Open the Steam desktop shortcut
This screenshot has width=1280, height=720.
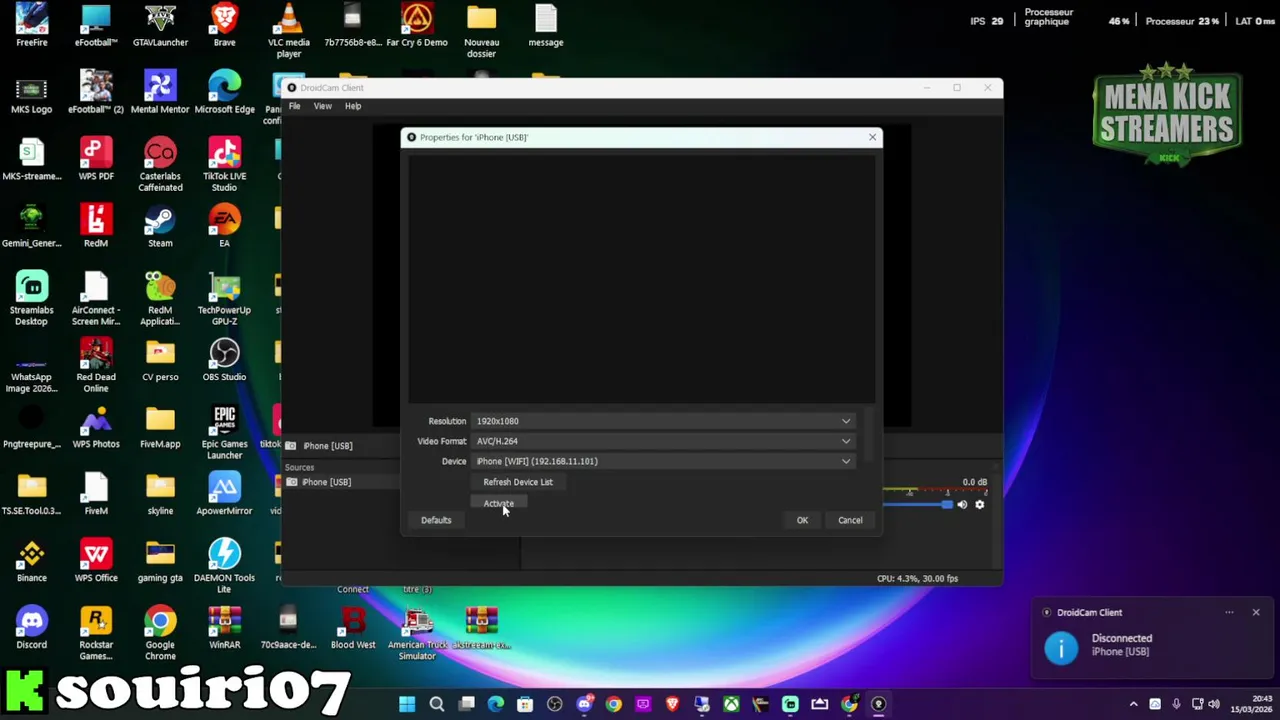pos(160,227)
